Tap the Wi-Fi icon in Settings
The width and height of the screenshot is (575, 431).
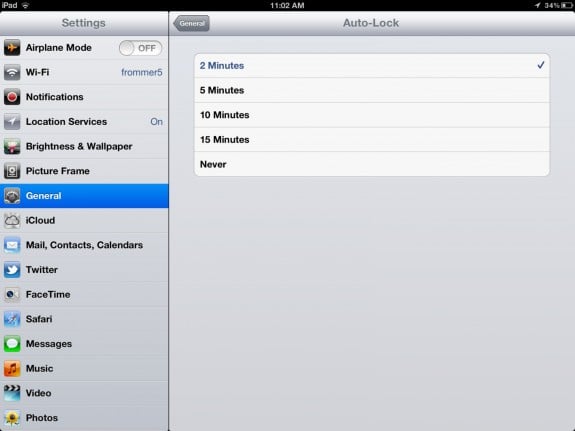12,72
